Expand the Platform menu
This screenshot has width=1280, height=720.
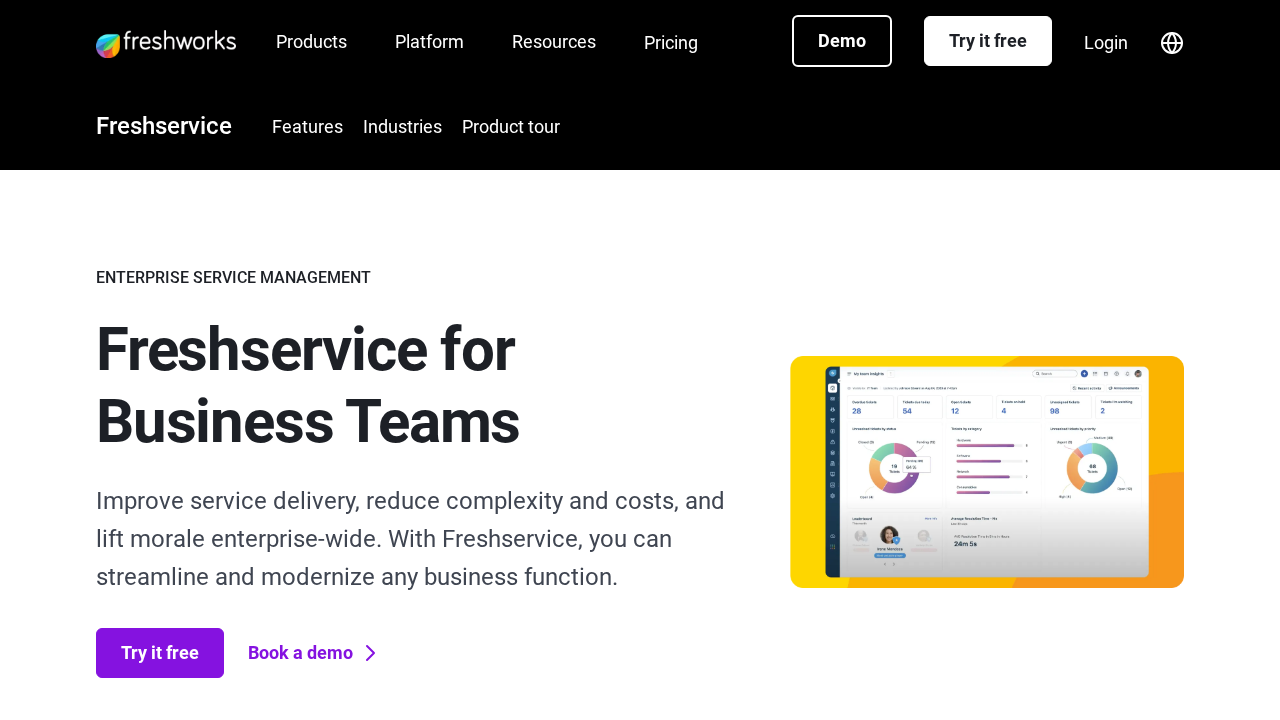tap(429, 42)
